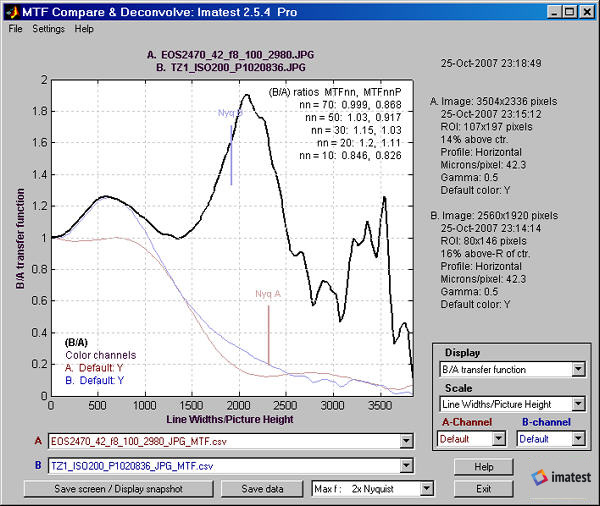Screen dimensions: 600x506
Task: Click the Help button near imatest logo
Action: [484, 467]
